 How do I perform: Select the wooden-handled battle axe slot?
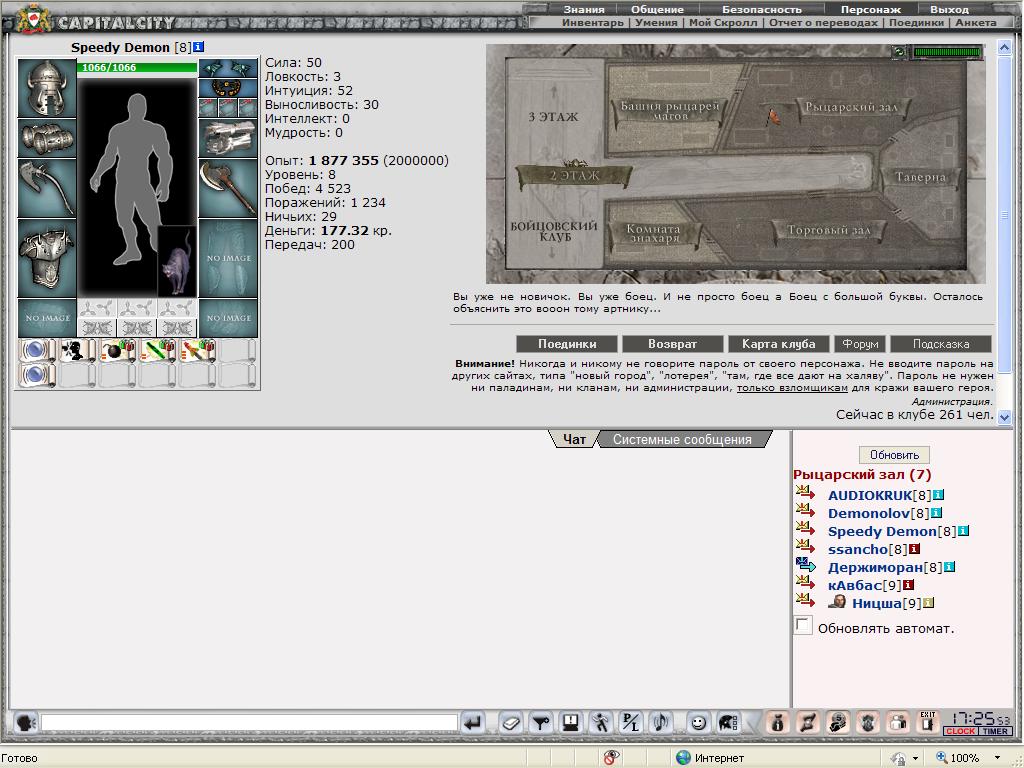228,188
